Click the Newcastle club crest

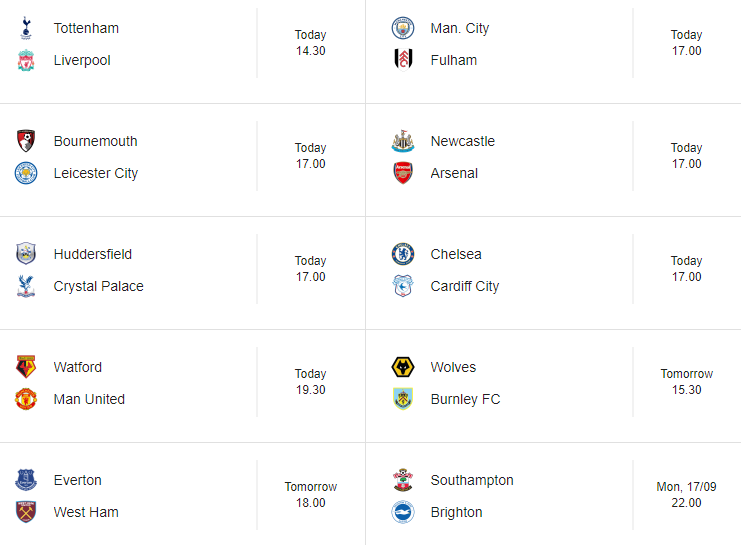[403, 141]
